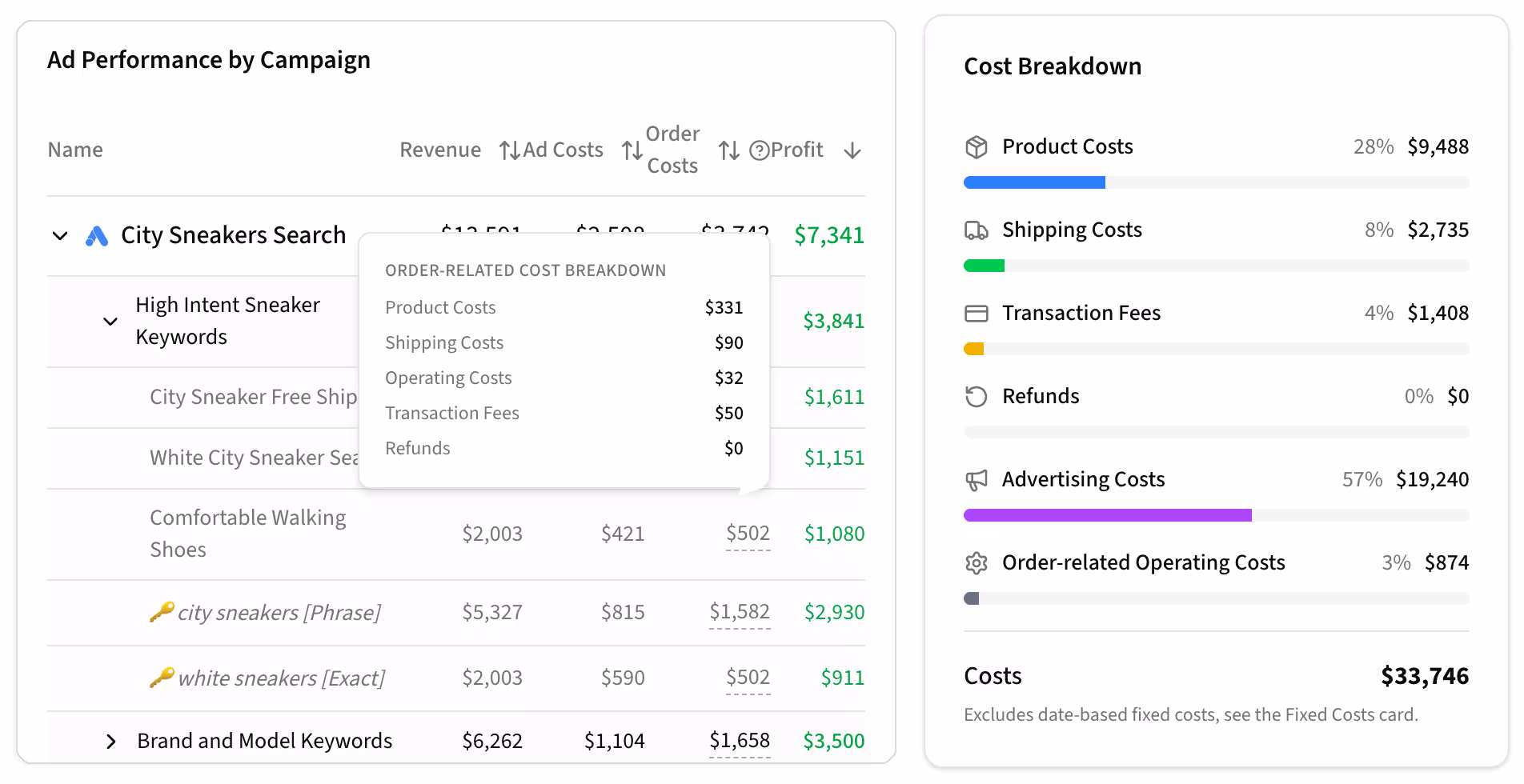Click the Name column header

75,150
